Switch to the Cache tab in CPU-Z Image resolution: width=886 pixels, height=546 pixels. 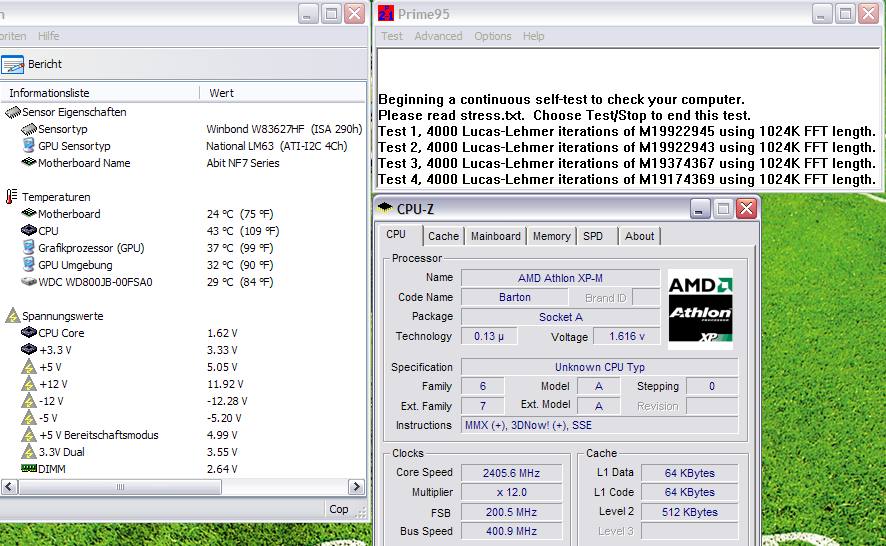tap(444, 236)
